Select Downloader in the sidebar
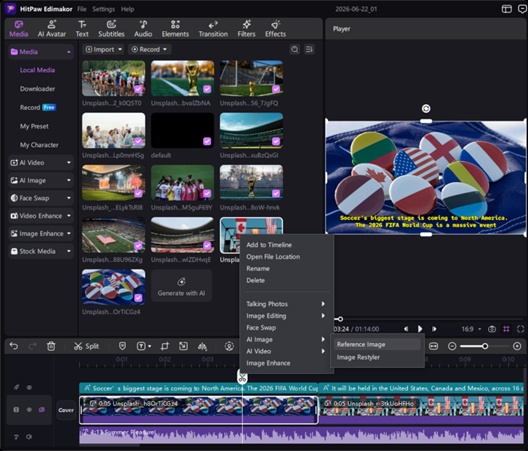Image resolution: width=528 pixels, height=451 pixels. 37,89
